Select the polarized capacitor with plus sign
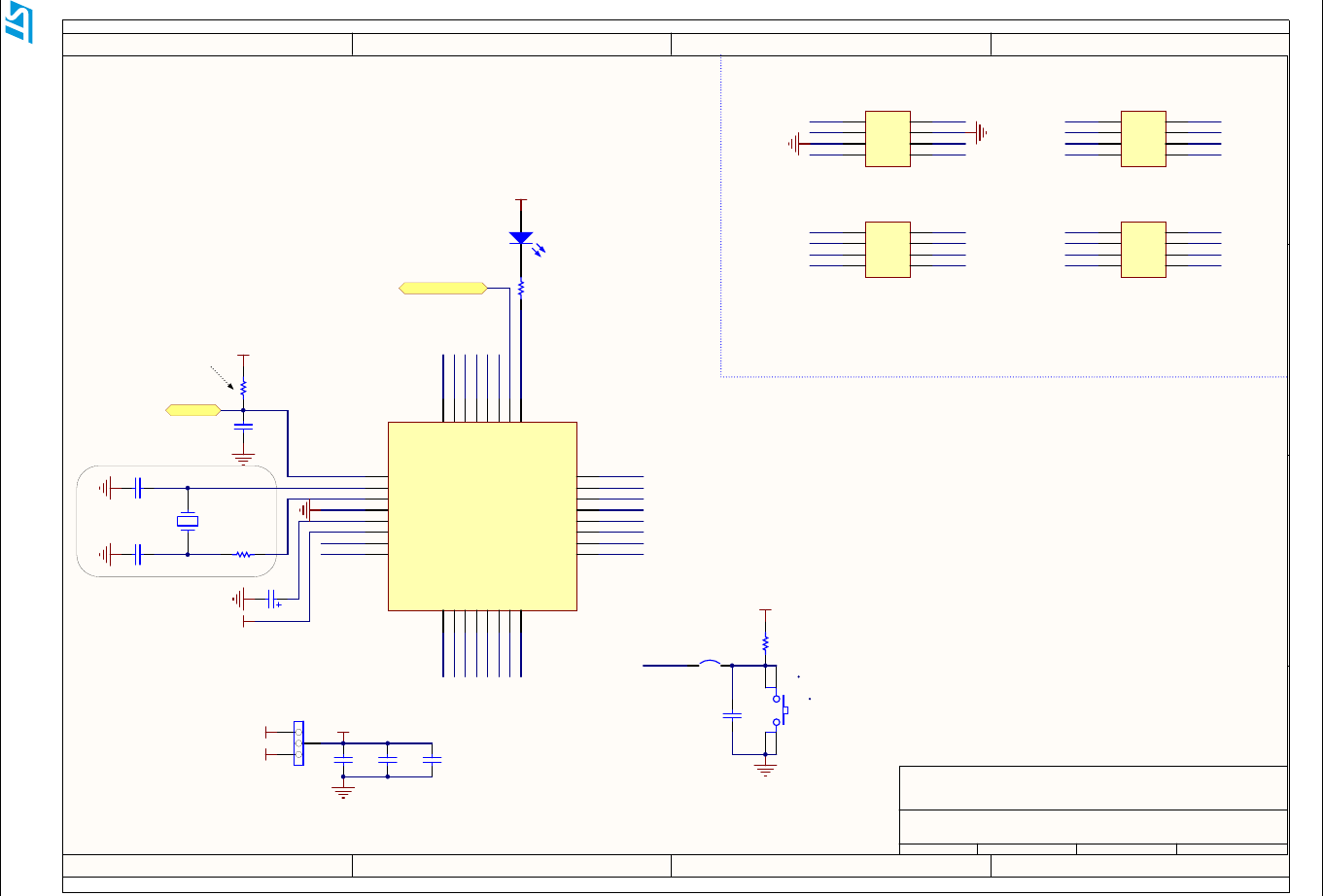 click(x=273, y=599)
